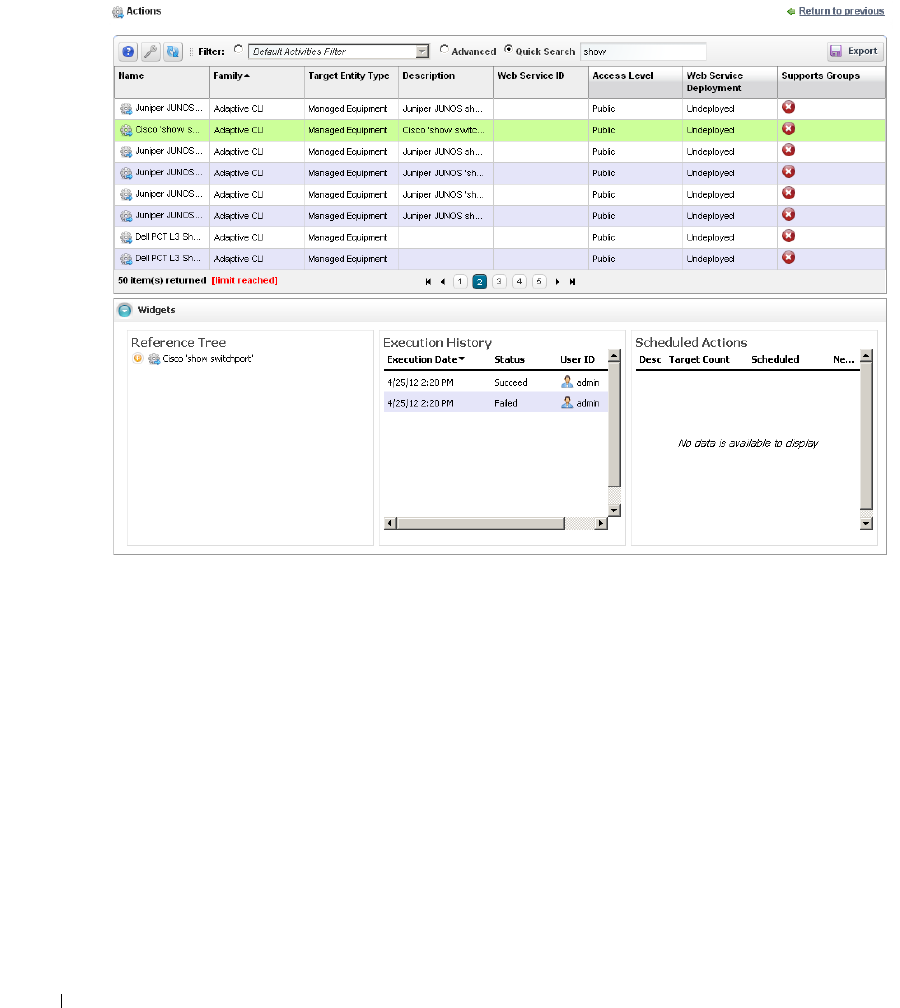Expand Cisco 'show switchport' tree node
900x1008 pixels.
pos(138,359)
